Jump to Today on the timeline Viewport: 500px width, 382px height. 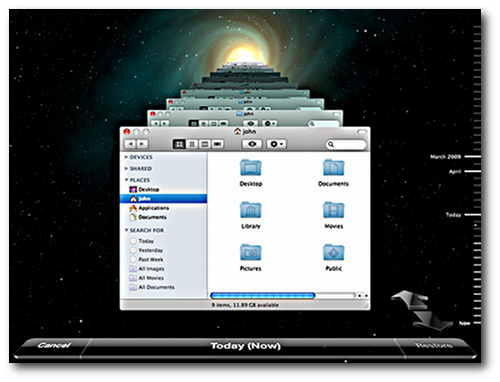453,215
